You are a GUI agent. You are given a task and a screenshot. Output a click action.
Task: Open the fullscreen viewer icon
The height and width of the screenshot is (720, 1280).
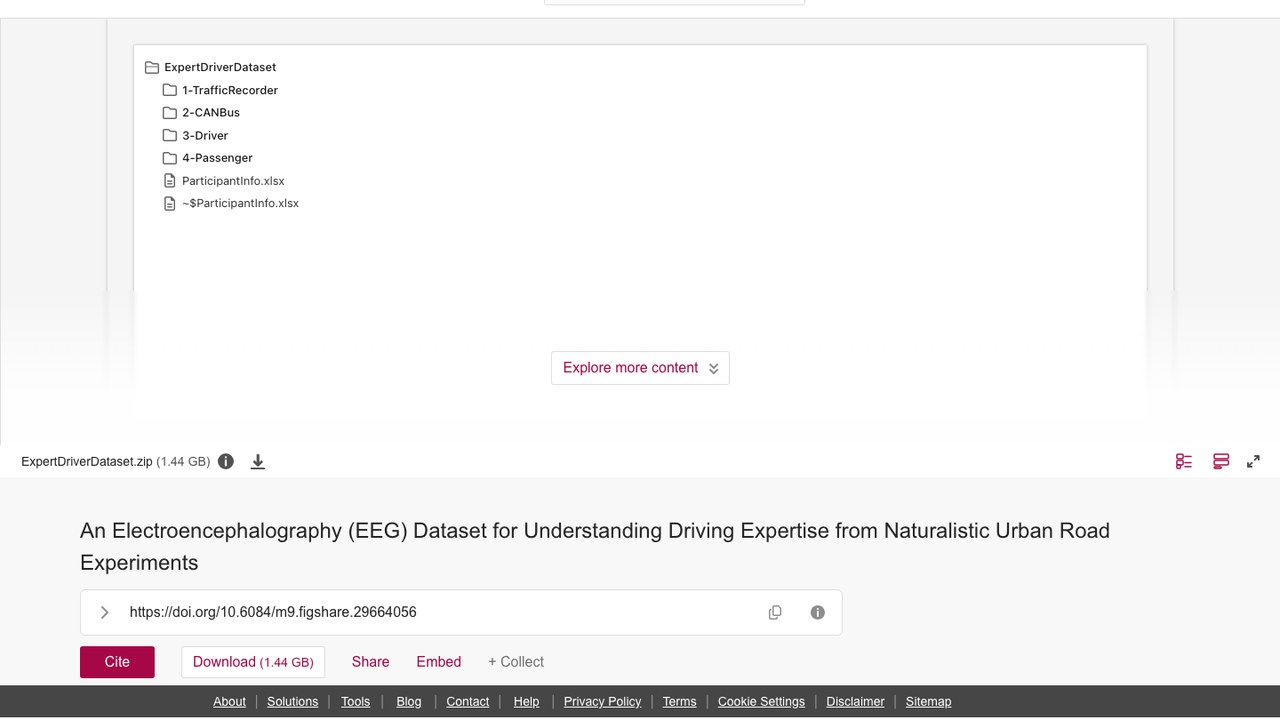pyautogui.click(x=1253, y=461)
